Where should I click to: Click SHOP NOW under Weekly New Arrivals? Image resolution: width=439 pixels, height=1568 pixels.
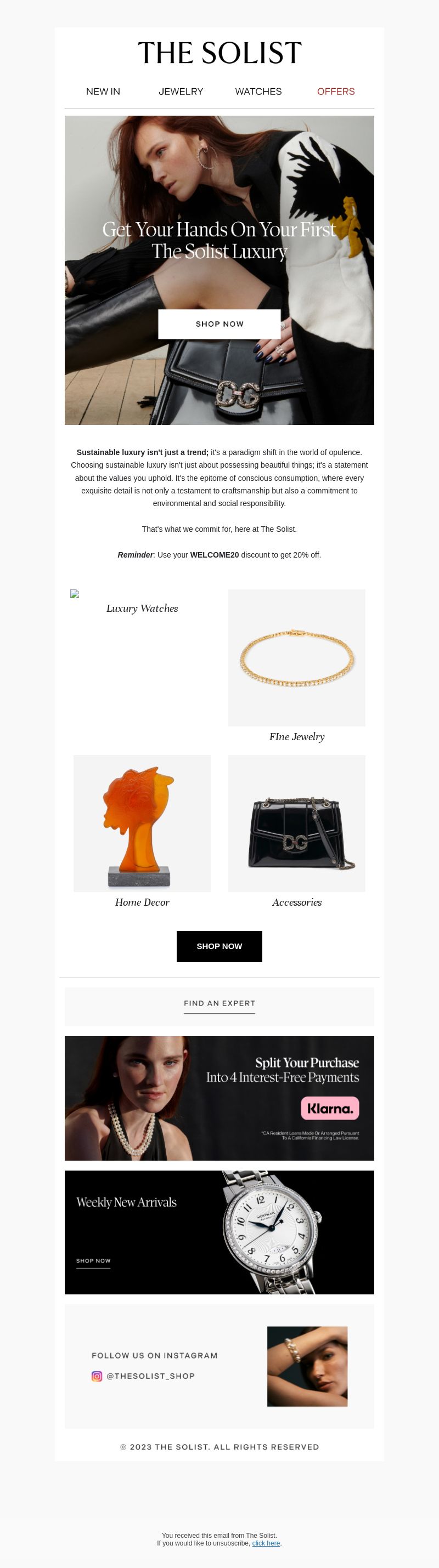[x=93, y=1262]
